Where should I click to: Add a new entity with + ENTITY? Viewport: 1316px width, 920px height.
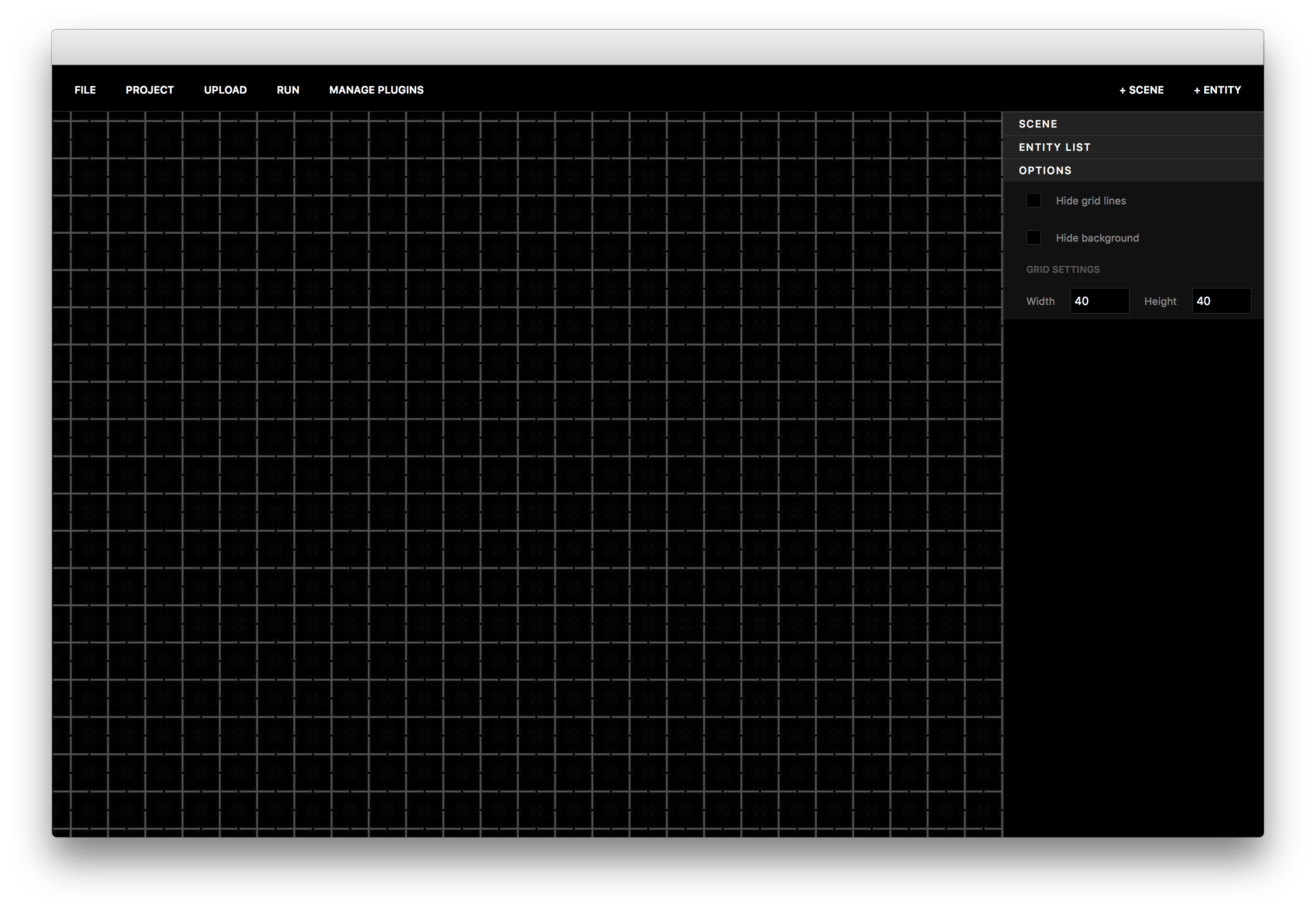click(x=1217, y=90)
